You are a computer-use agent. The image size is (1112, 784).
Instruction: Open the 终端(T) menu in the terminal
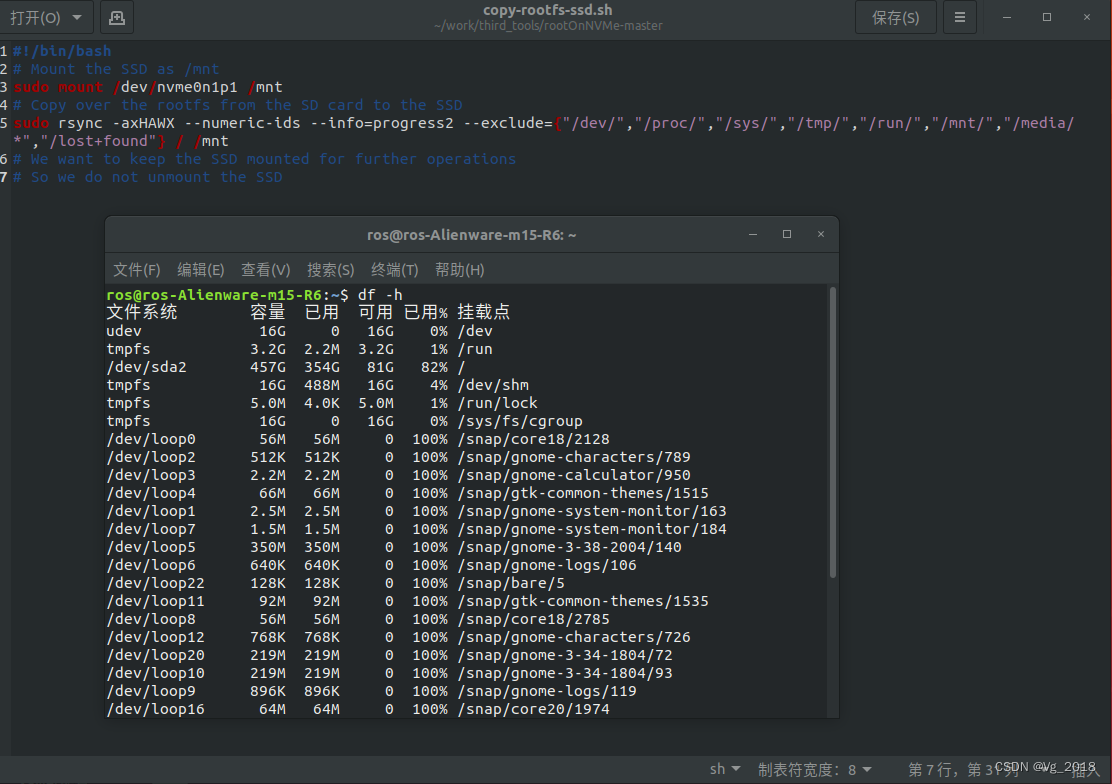click(x=393, y=269)
